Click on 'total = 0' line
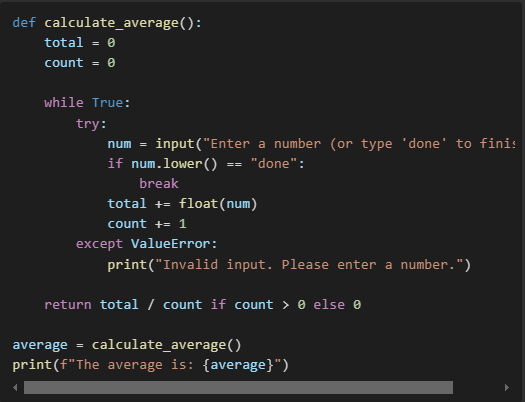Screen dimensions: 525x402 [80, 43]
